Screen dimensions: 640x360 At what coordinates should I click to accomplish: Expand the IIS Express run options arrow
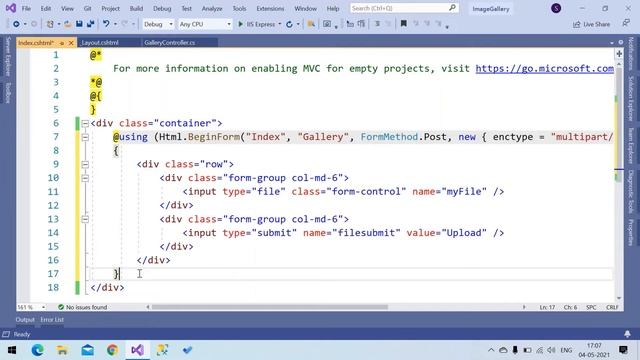(x=280, y=24)
